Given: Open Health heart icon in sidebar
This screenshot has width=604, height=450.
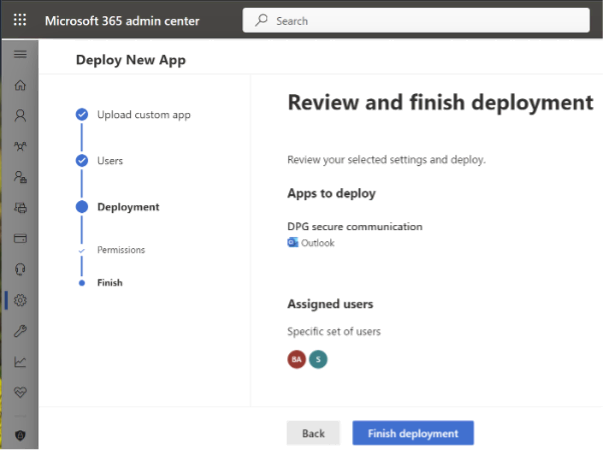Looking at the screenshot, I should click(x=20, y=392).
